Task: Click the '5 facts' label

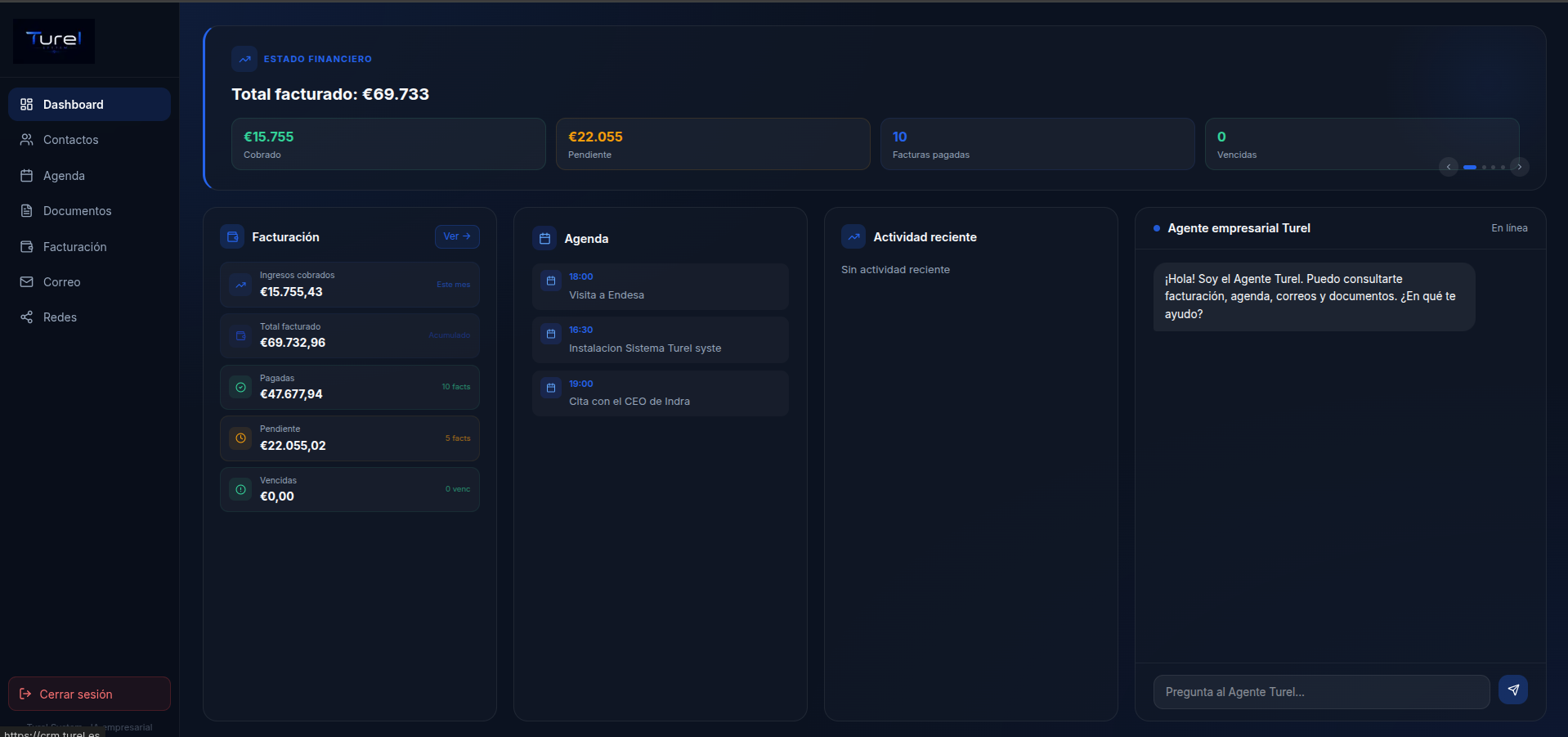Action: 458,438
